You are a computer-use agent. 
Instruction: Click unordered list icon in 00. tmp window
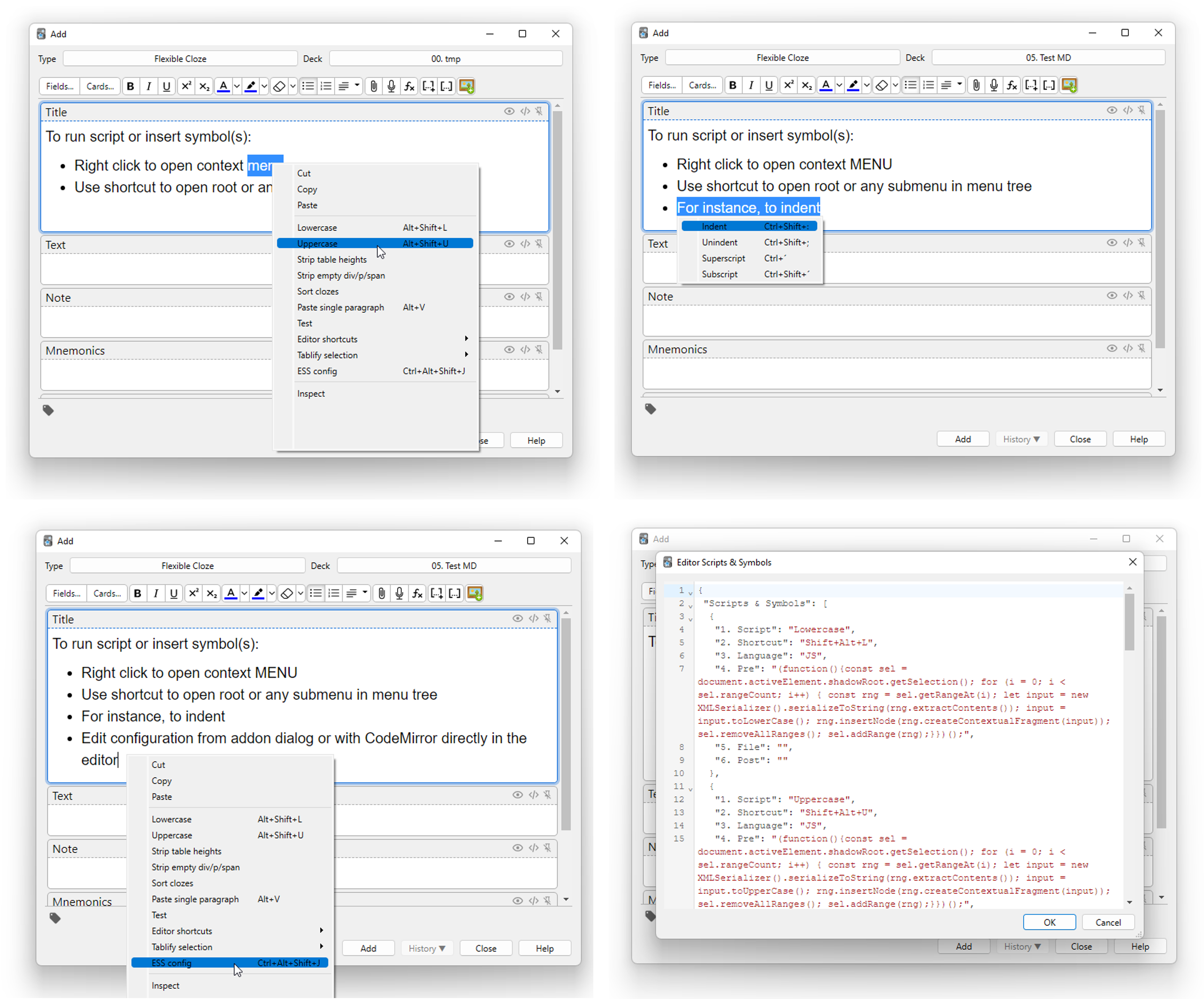[308, 86]
